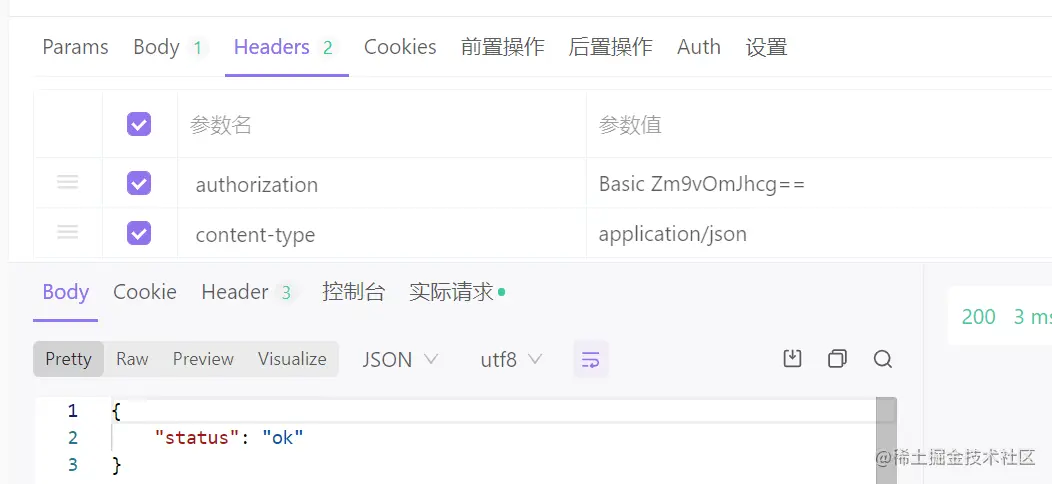Click the authorization row drag handle
The image size is (1052, 484).
(x=68, y=182)
